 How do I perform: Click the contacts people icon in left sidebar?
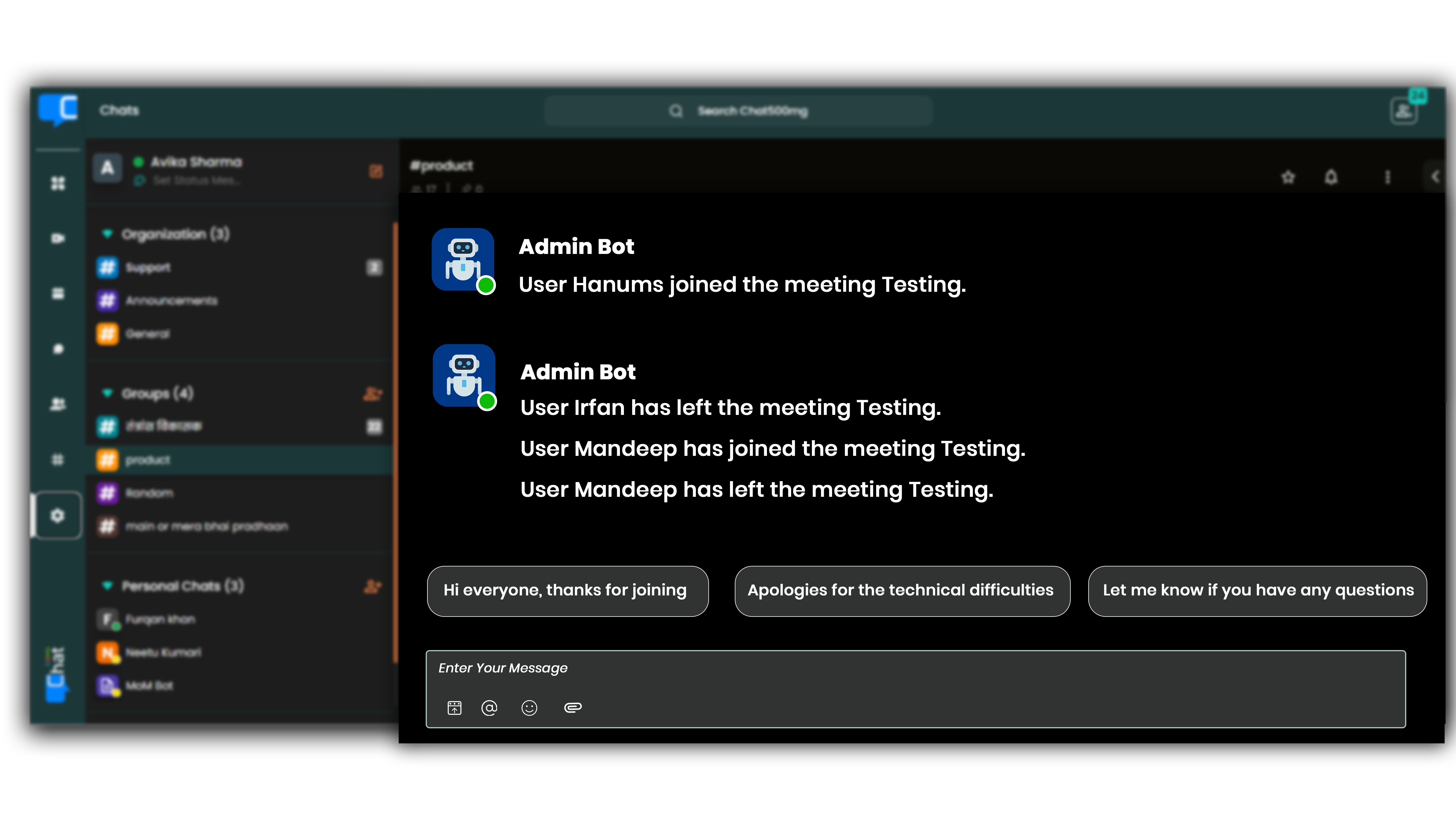coord(58,404)
